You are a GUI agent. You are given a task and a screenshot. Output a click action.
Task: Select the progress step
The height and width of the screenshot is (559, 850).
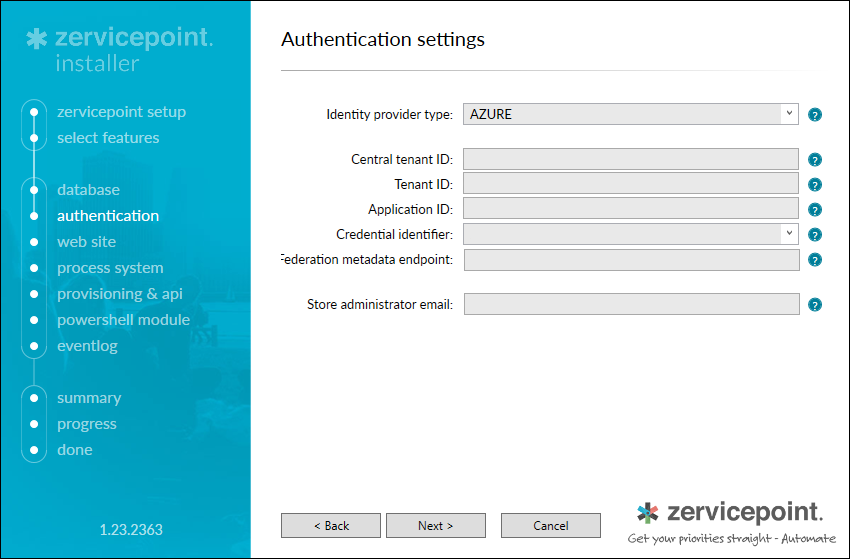[x=87, y=424]
